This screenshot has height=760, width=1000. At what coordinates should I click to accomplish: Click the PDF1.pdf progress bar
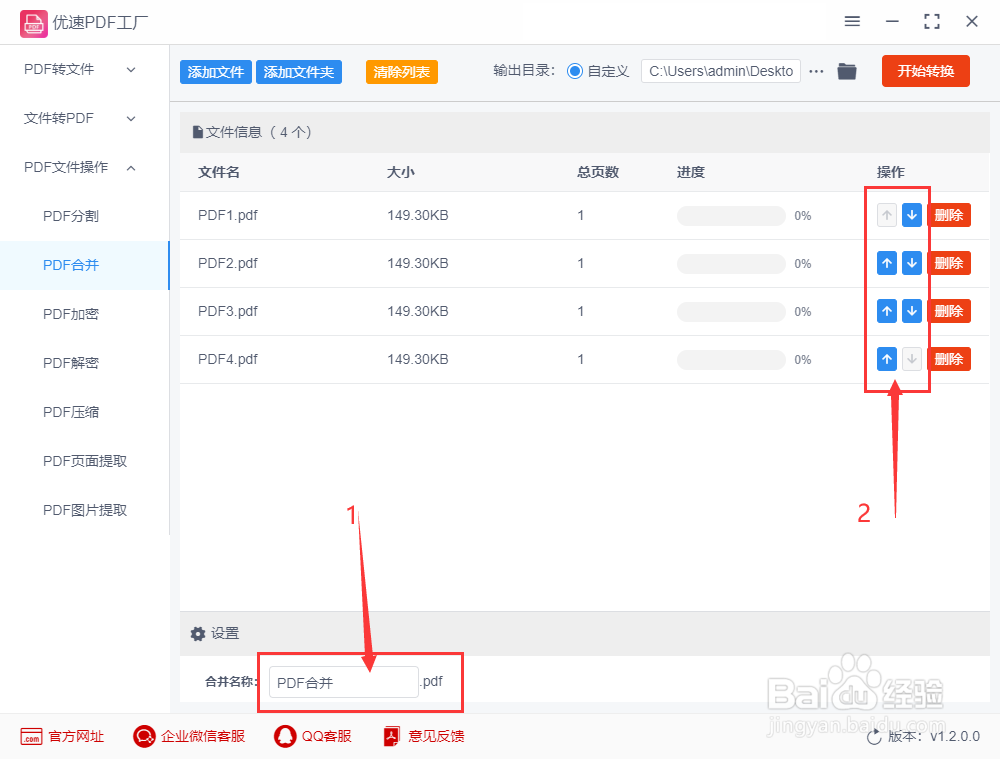[x=731, y=216]
